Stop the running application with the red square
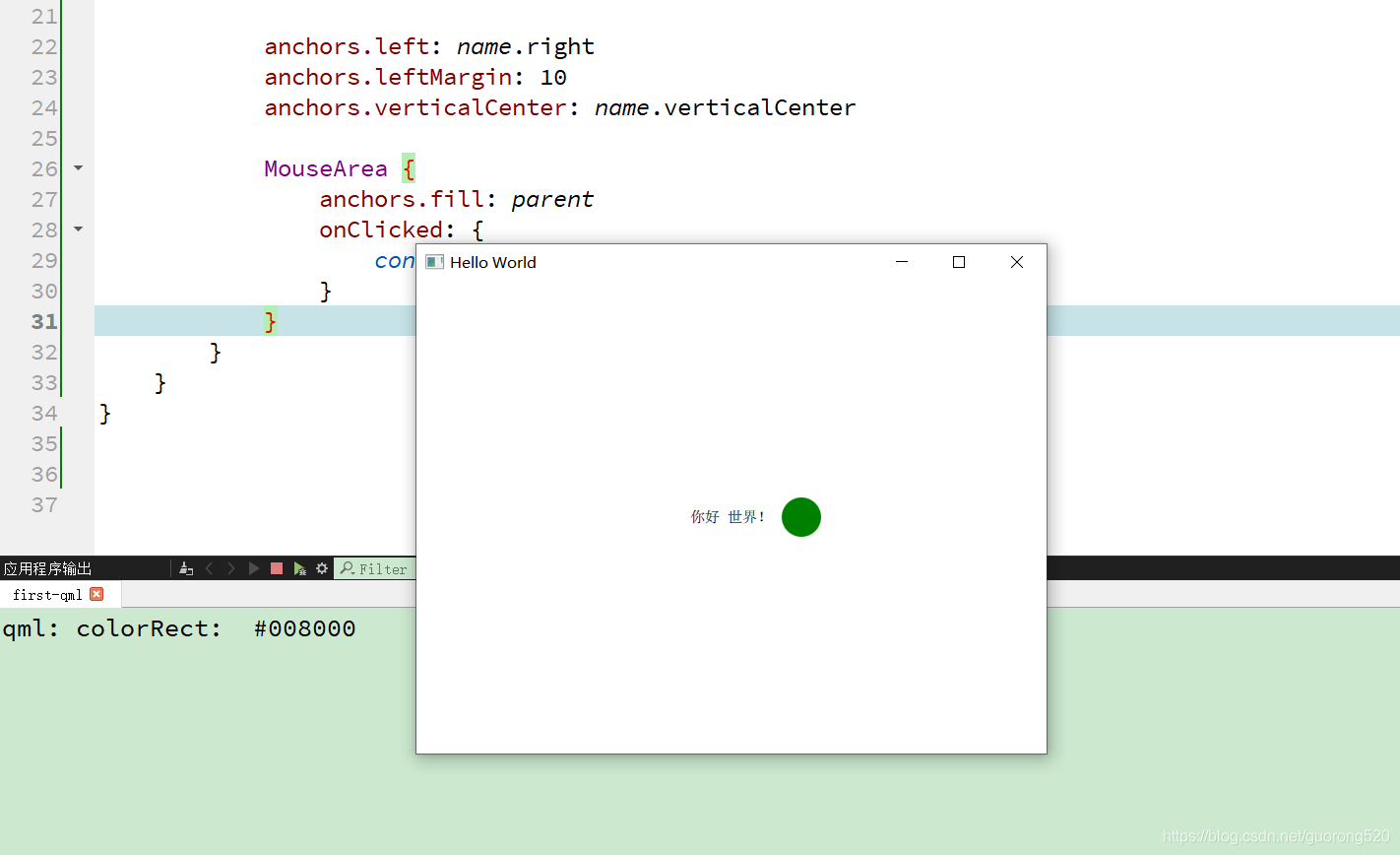This screenshot has height=855, width=1400. 277,568
